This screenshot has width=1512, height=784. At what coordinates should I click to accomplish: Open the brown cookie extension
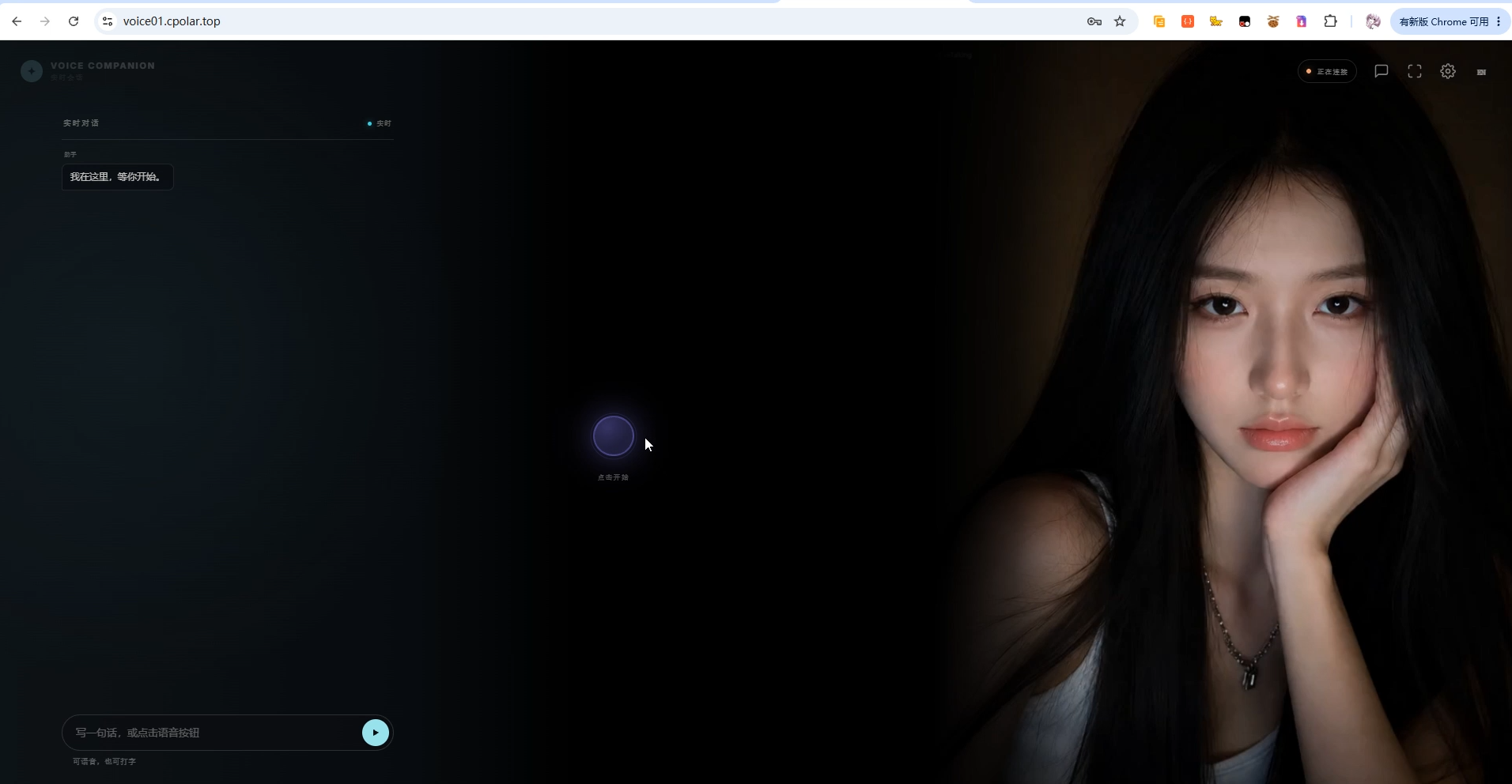(x=1273, y=21)
